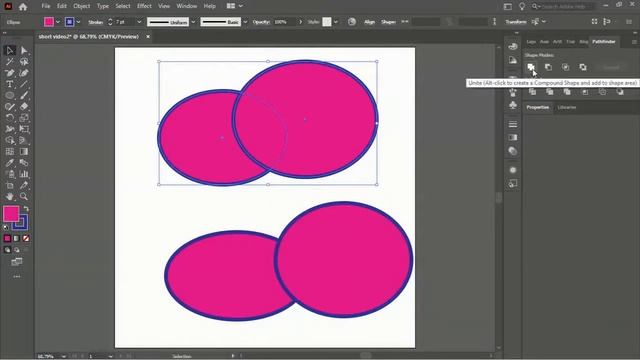Viewport: 640px width, 360px height.
Task: Choose the Rotate tool
Action: pos(10,118)
